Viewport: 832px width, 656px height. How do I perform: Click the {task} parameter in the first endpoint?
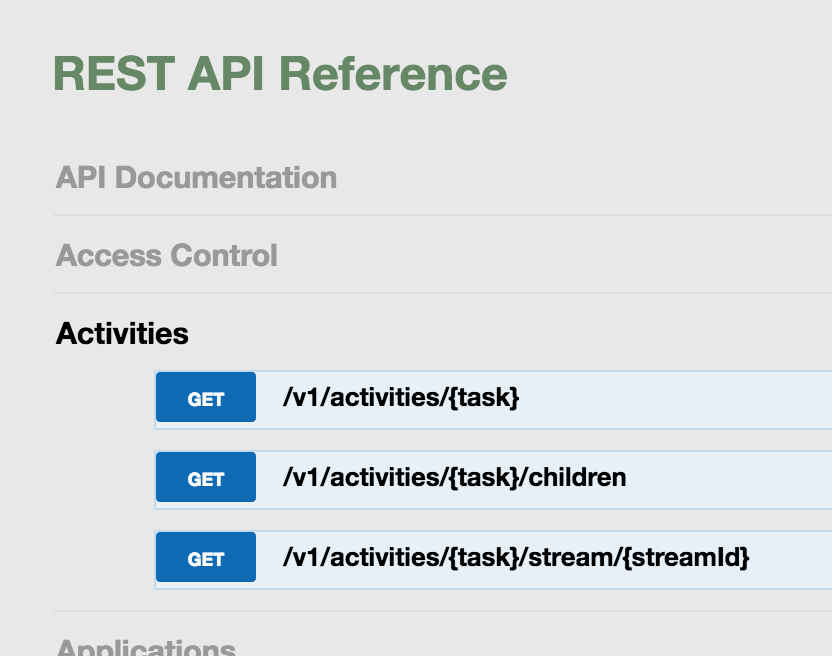point(484,398)
